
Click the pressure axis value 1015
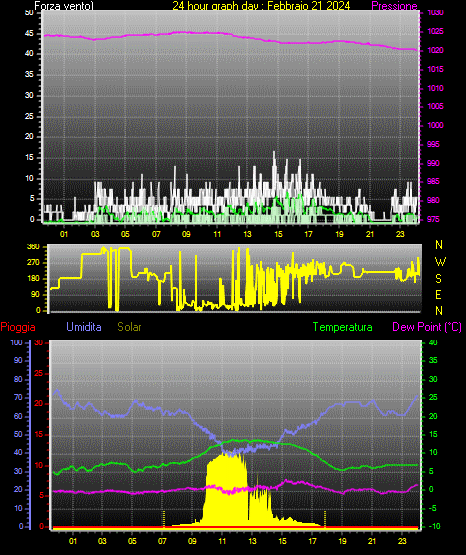(x=435, y=69)
